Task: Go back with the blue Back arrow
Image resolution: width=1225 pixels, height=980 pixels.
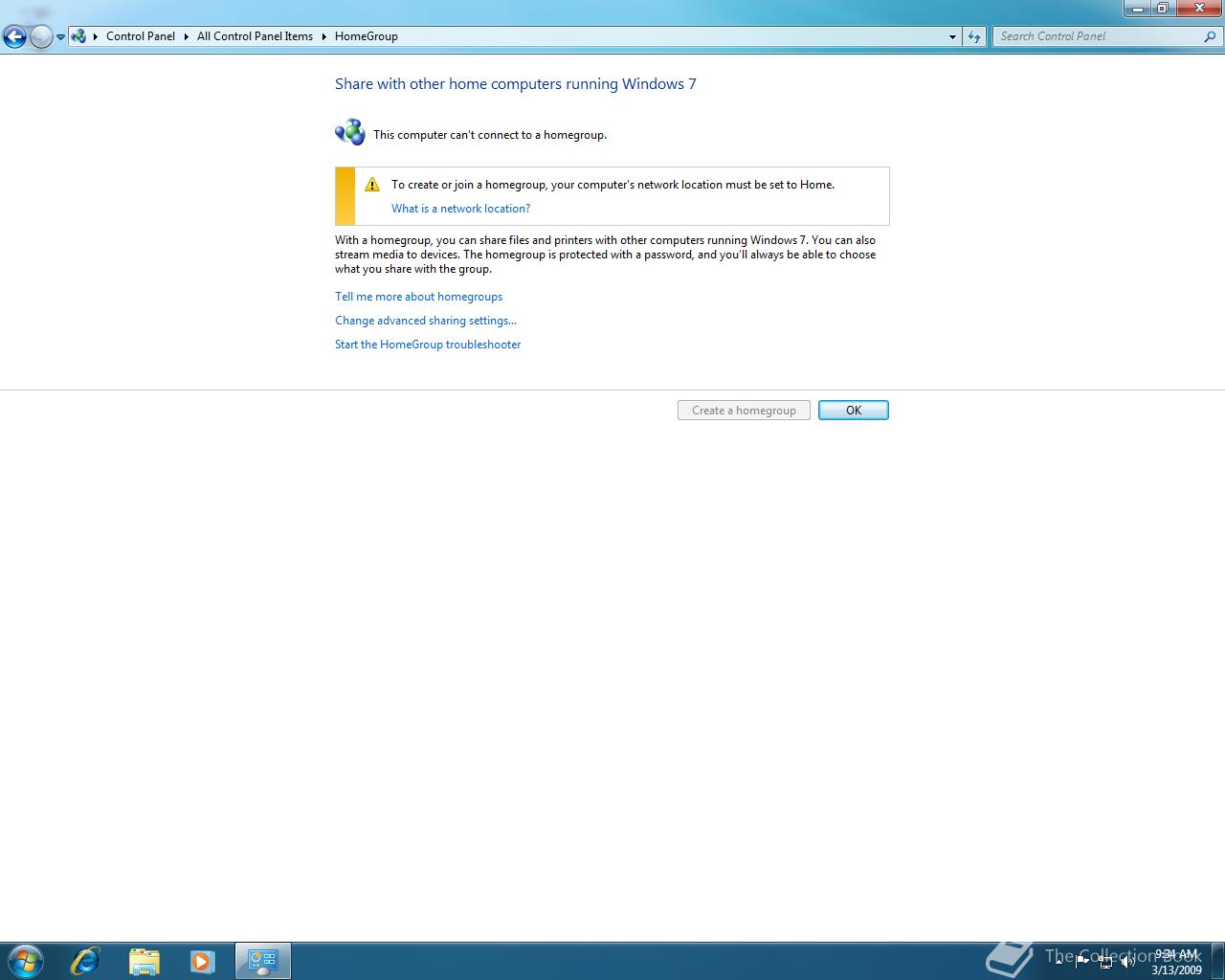Action: 14,37
